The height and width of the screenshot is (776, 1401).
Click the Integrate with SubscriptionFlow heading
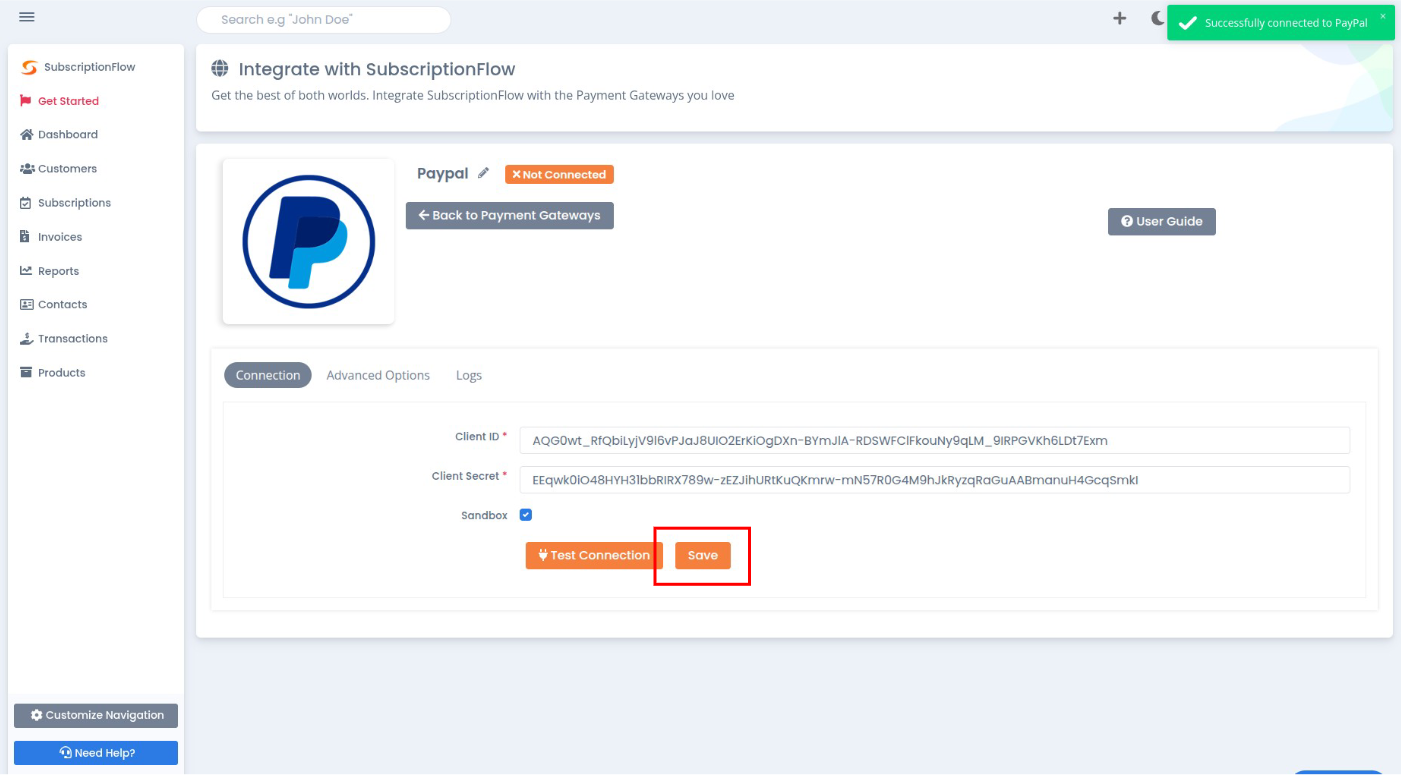(x=377, y=69)
